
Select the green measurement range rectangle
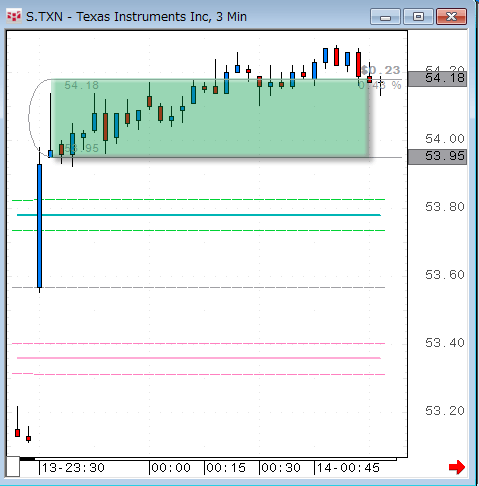tap(210, 118)
